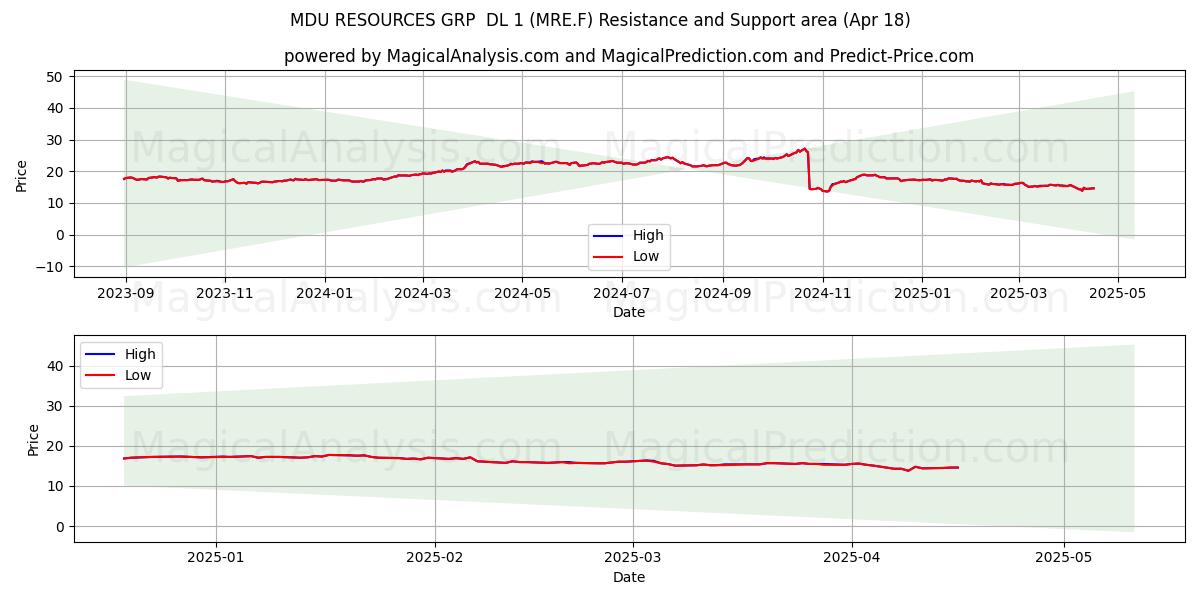
Task: Click the '2024-09' date tick label
Action: pyautogui.click(x=724, y=294)
